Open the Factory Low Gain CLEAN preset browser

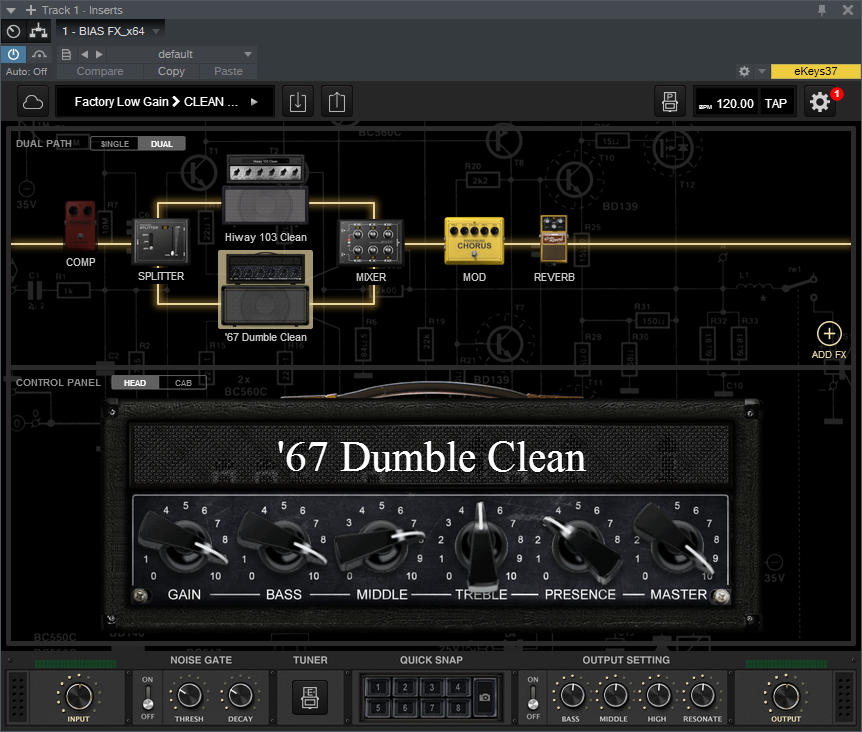pyautogui.click(x=164, y=102)
